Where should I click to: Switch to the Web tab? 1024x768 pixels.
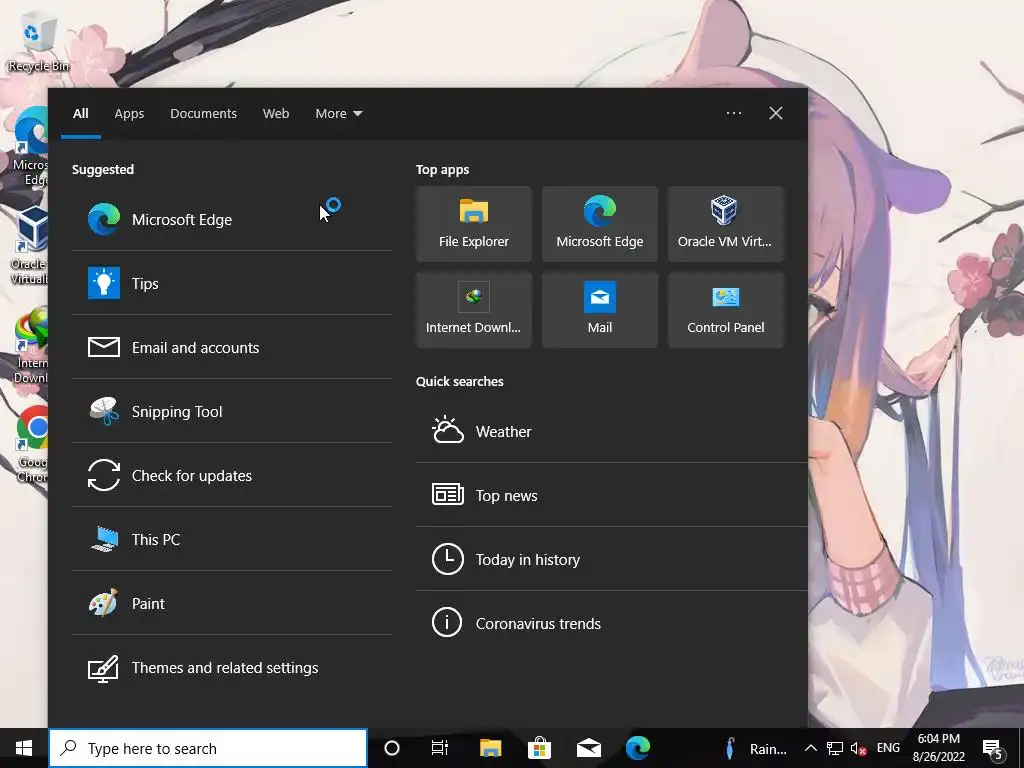pos(276,114)
